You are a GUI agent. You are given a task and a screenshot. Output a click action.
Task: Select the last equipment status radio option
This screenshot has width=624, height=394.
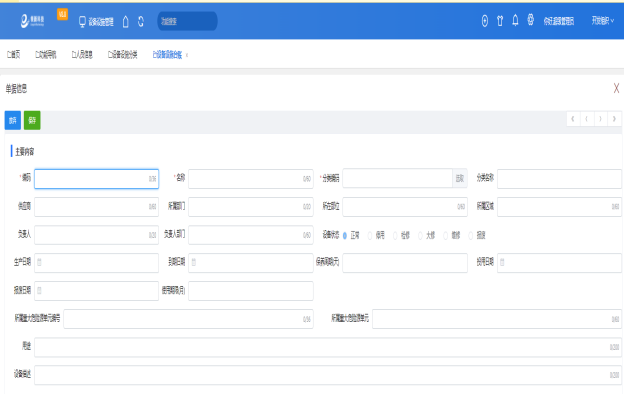pyautogui.click(x=470, y=236)
